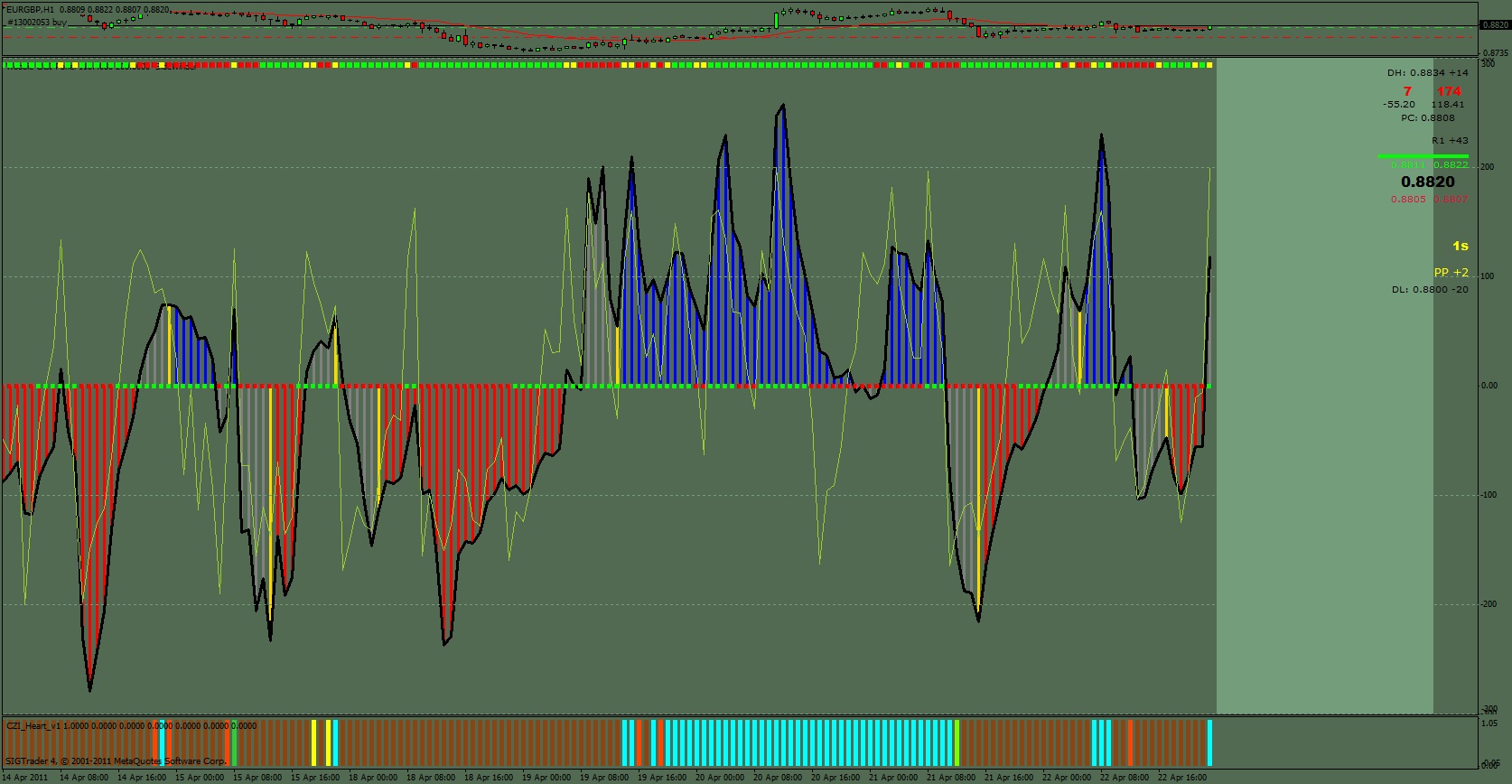
Task: Click the 22 Apr 00:00 time label
Action: (x=1068, y=777)
